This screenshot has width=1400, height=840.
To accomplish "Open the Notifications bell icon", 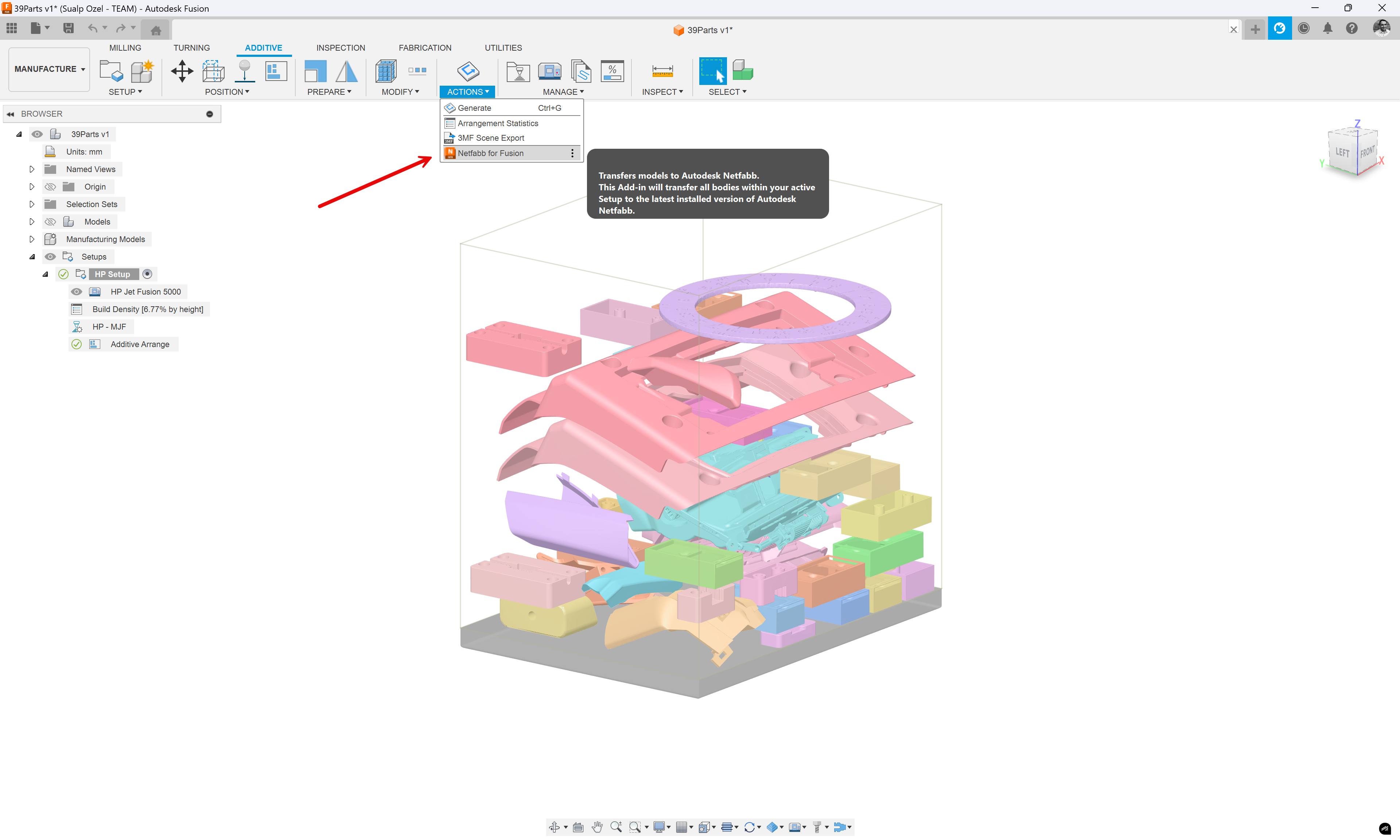I will [1327, 29].
